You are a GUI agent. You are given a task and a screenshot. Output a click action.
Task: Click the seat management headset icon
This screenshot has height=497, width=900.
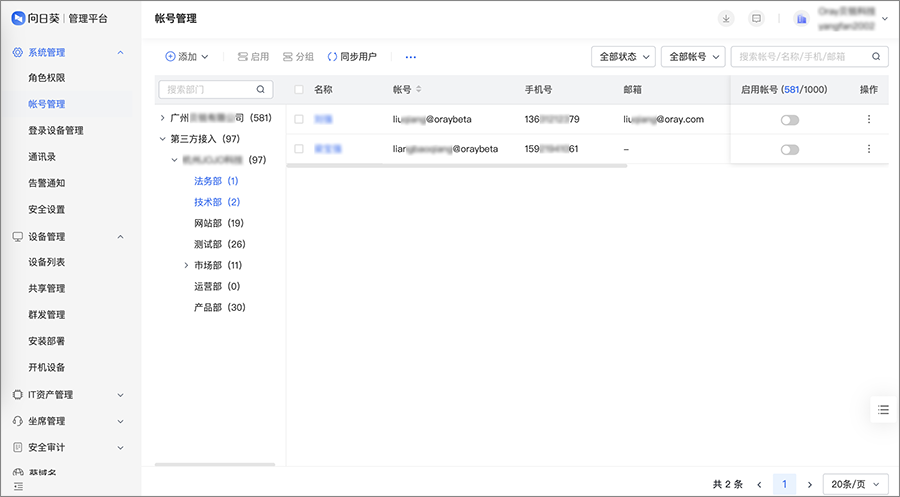[18, 421]
